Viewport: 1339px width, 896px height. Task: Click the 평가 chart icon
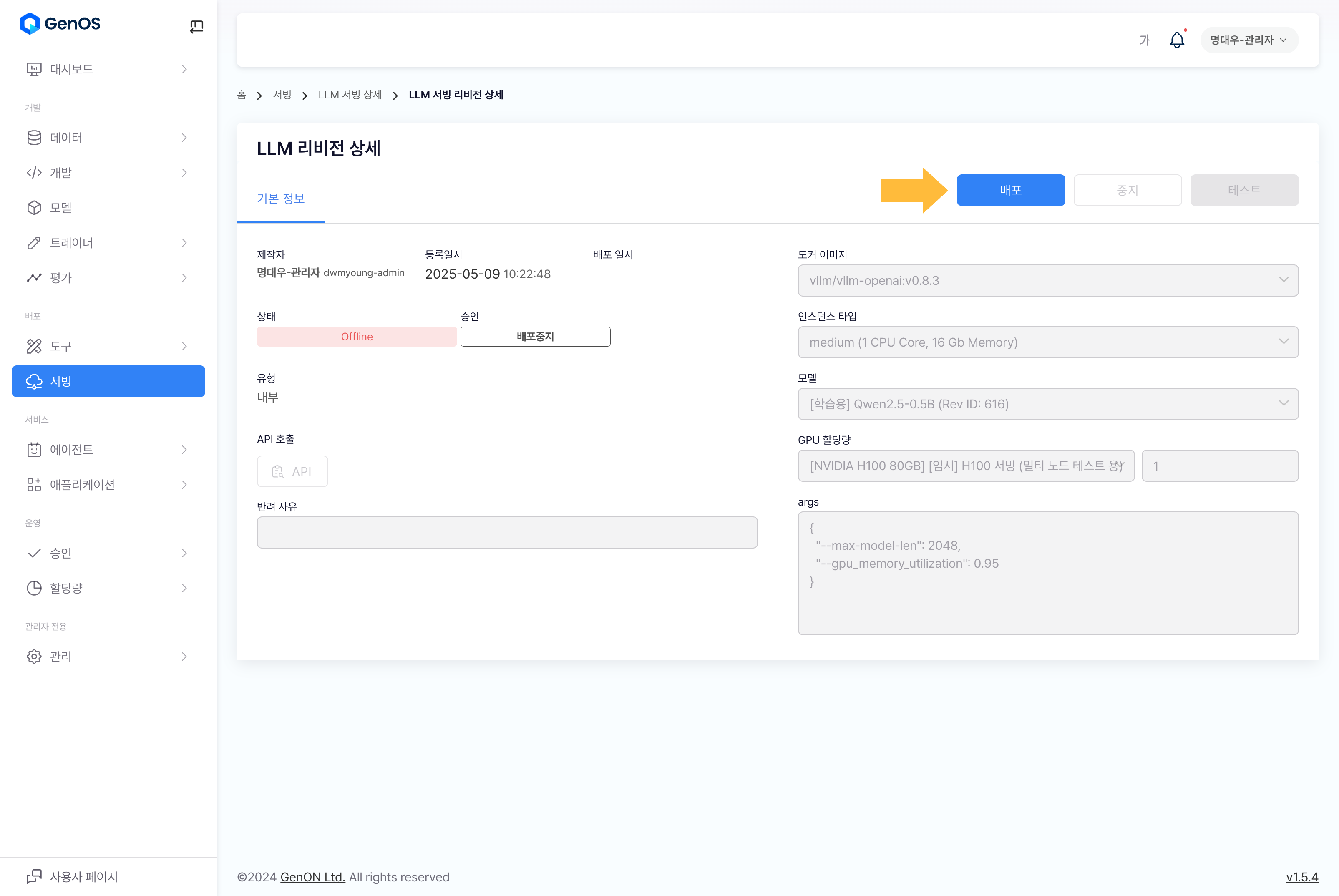pos(34,278)
